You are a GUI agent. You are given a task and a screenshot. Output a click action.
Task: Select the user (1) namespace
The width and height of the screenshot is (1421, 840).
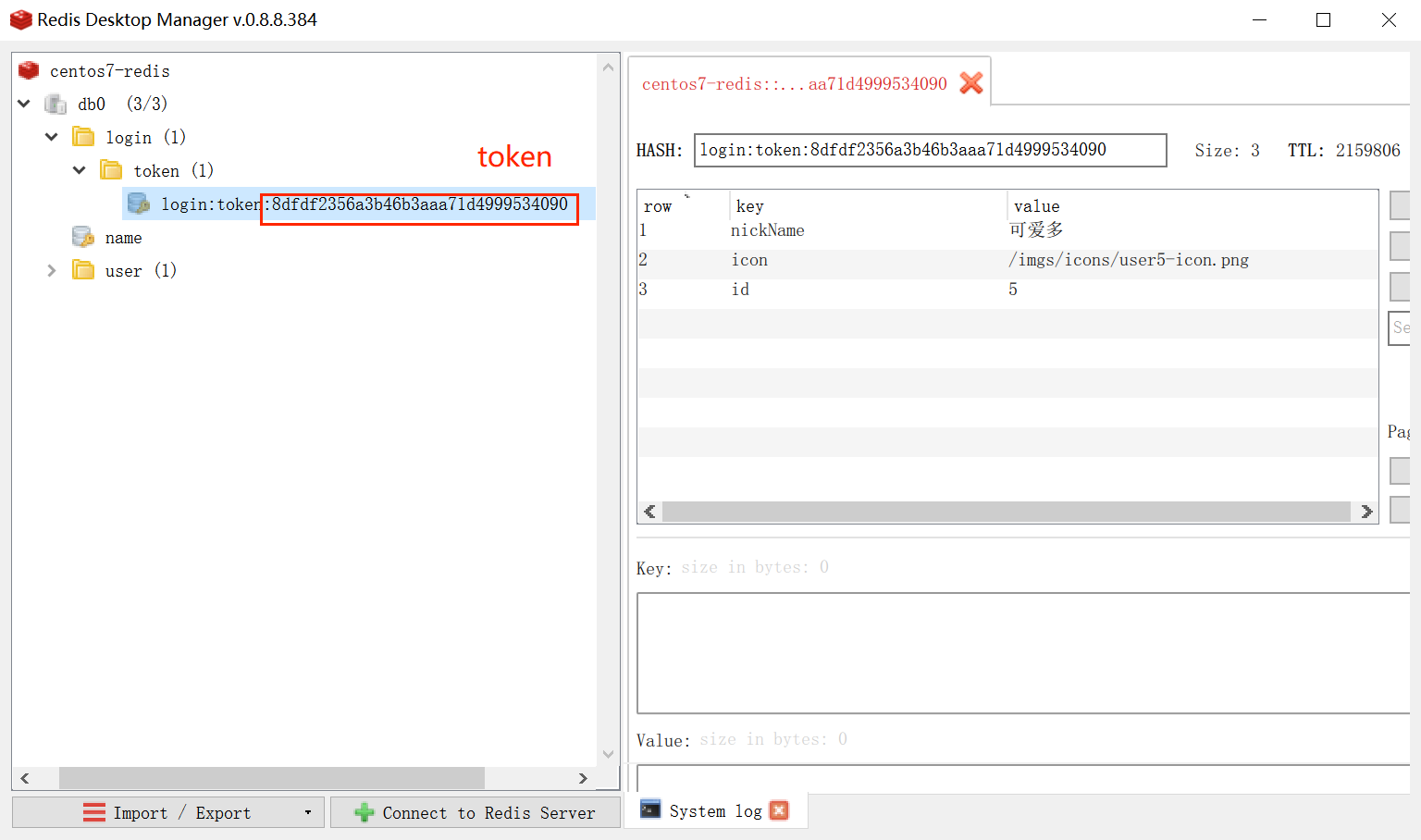[x=141, y=270]
